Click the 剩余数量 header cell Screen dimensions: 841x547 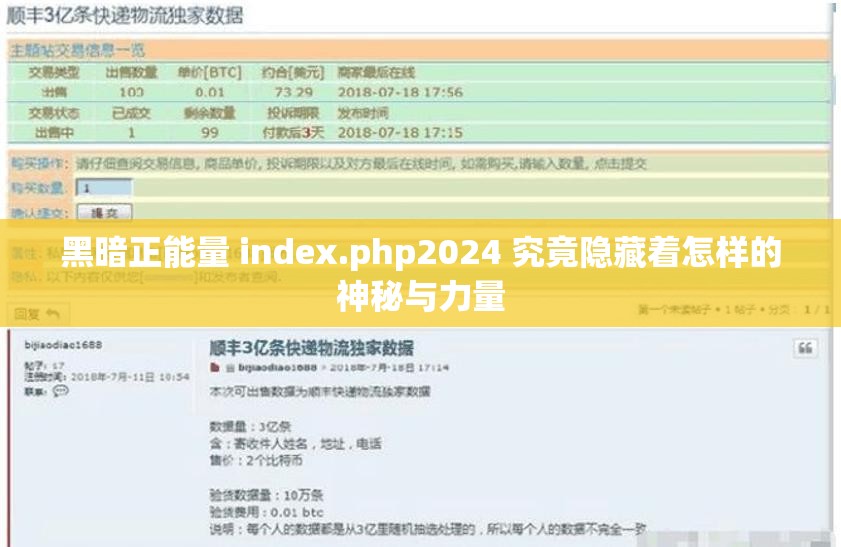(x=210, y=113)
